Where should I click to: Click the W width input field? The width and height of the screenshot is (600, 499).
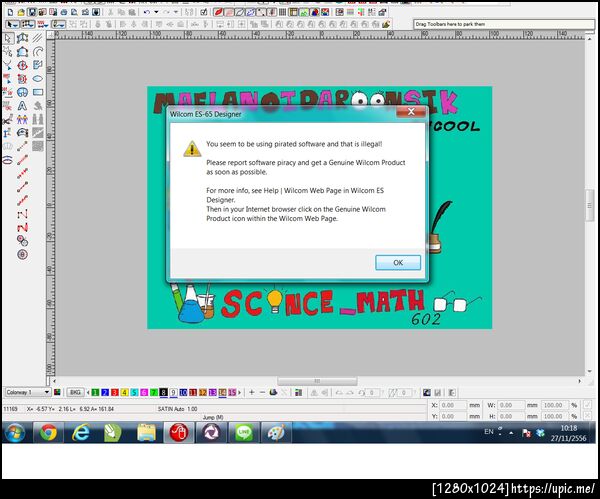tap(511, 405)
